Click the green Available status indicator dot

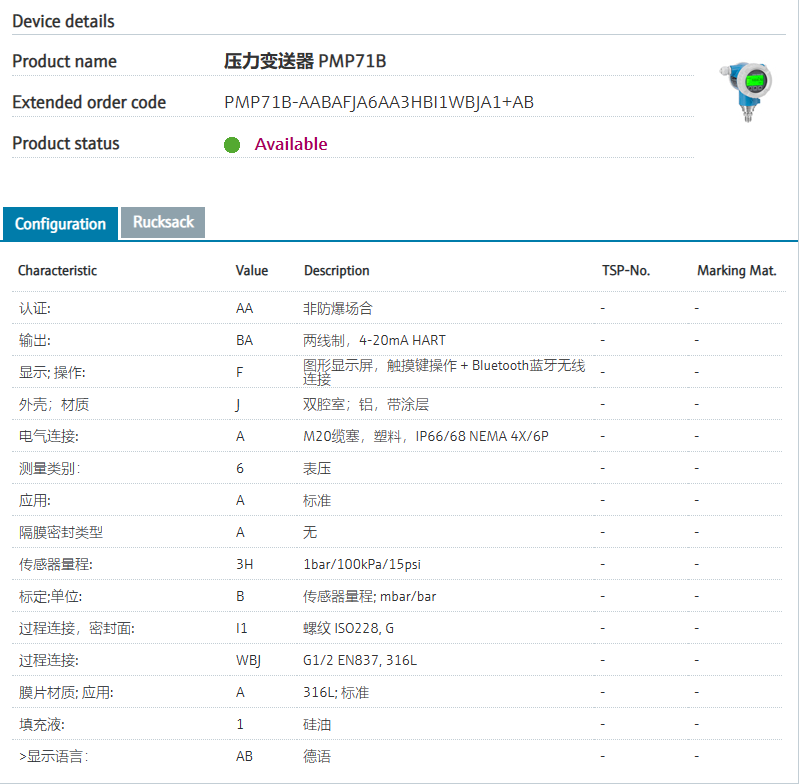click(x=232, y=145)
